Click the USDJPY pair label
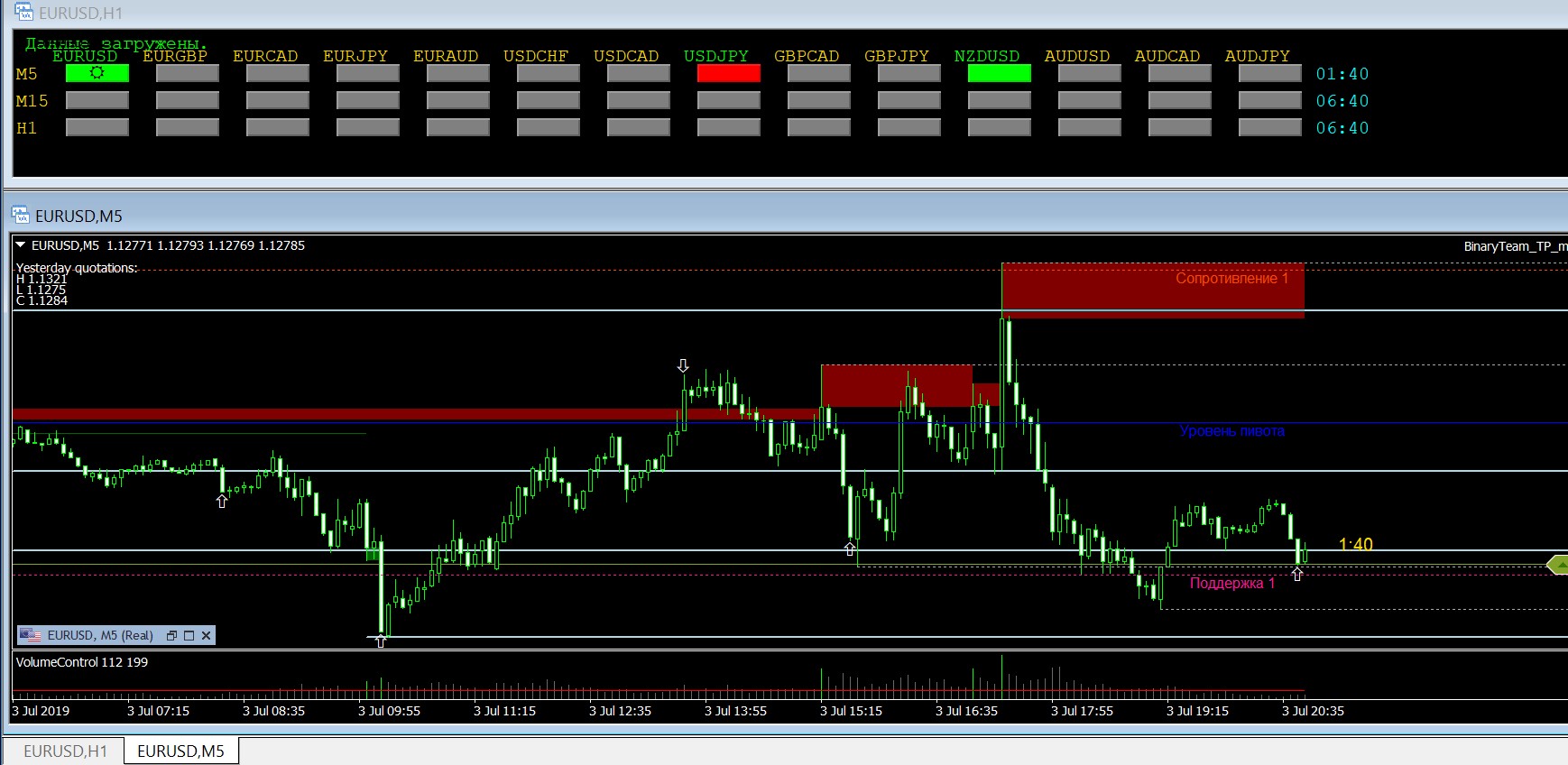The image size is (1568, 765). [x=716, y=56]
